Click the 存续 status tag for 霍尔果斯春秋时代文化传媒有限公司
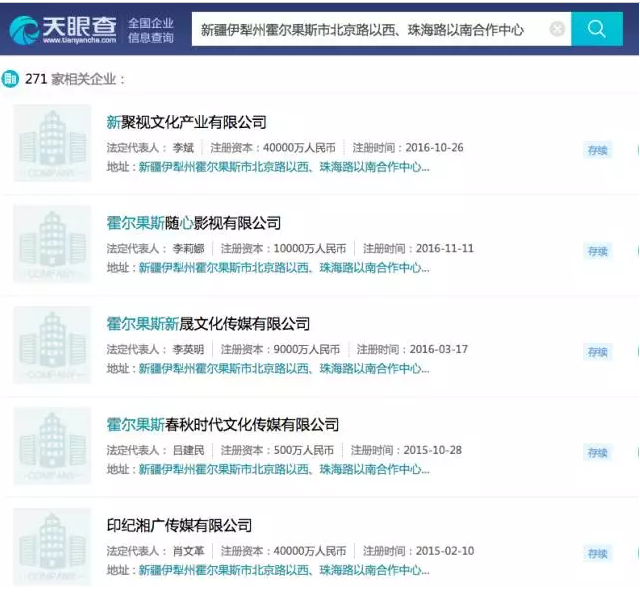This screenshot has width=640, height=609. 597,453
